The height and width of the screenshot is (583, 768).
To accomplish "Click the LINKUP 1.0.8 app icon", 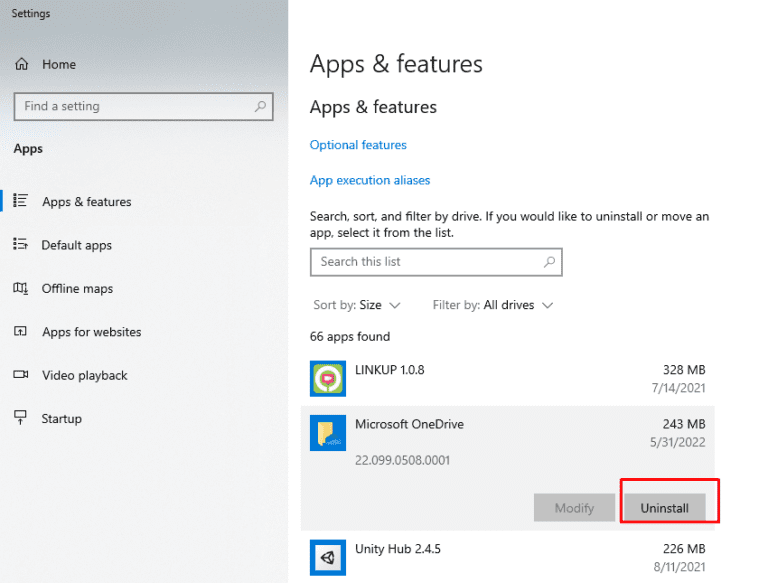I will point(328,379).
